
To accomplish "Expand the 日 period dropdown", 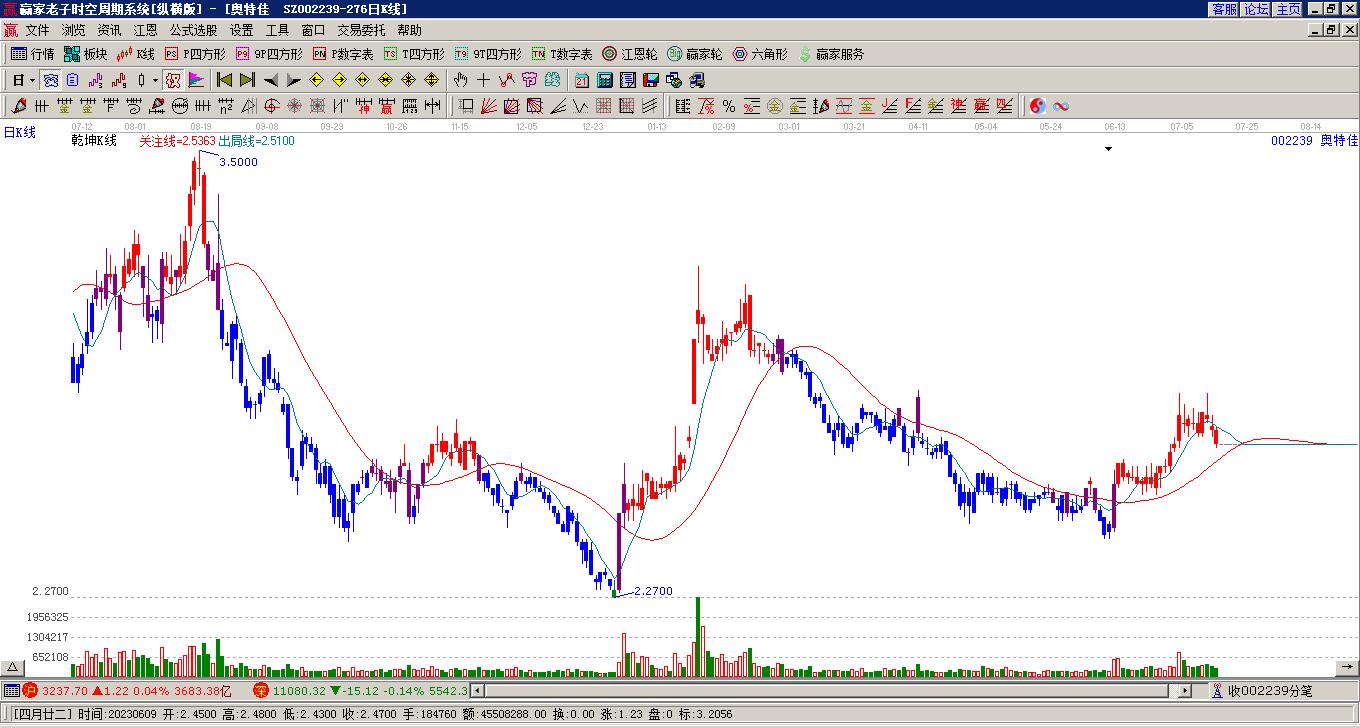I will pyautogui.click(x=33, y=80).
